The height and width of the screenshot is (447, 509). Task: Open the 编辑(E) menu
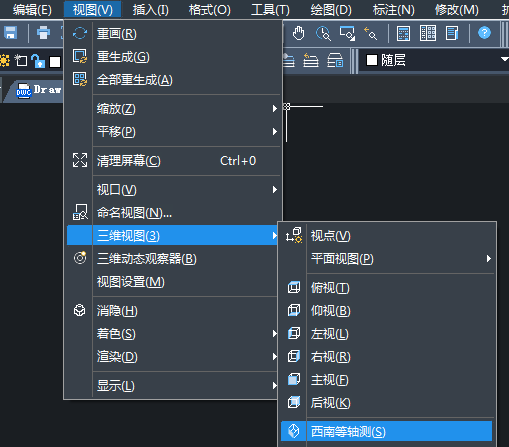coord(32,10)
